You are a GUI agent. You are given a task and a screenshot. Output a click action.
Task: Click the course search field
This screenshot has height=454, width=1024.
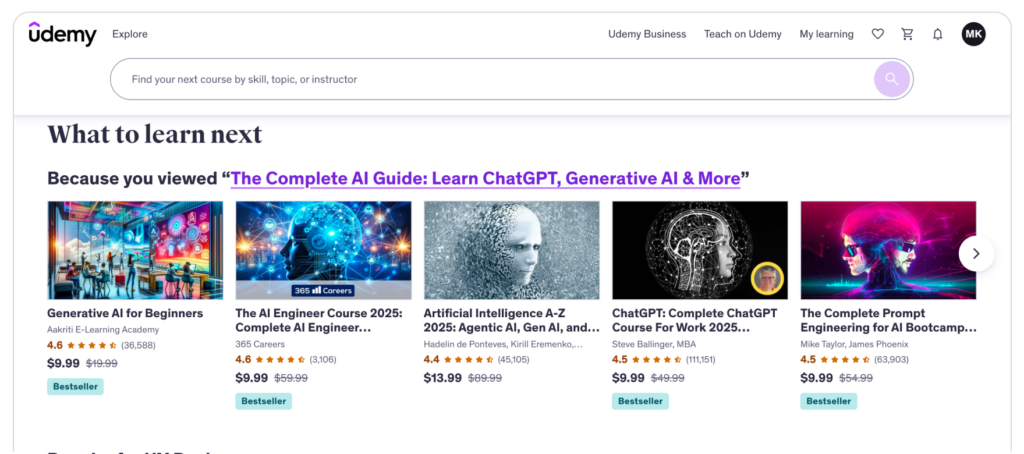coord(490,79)
